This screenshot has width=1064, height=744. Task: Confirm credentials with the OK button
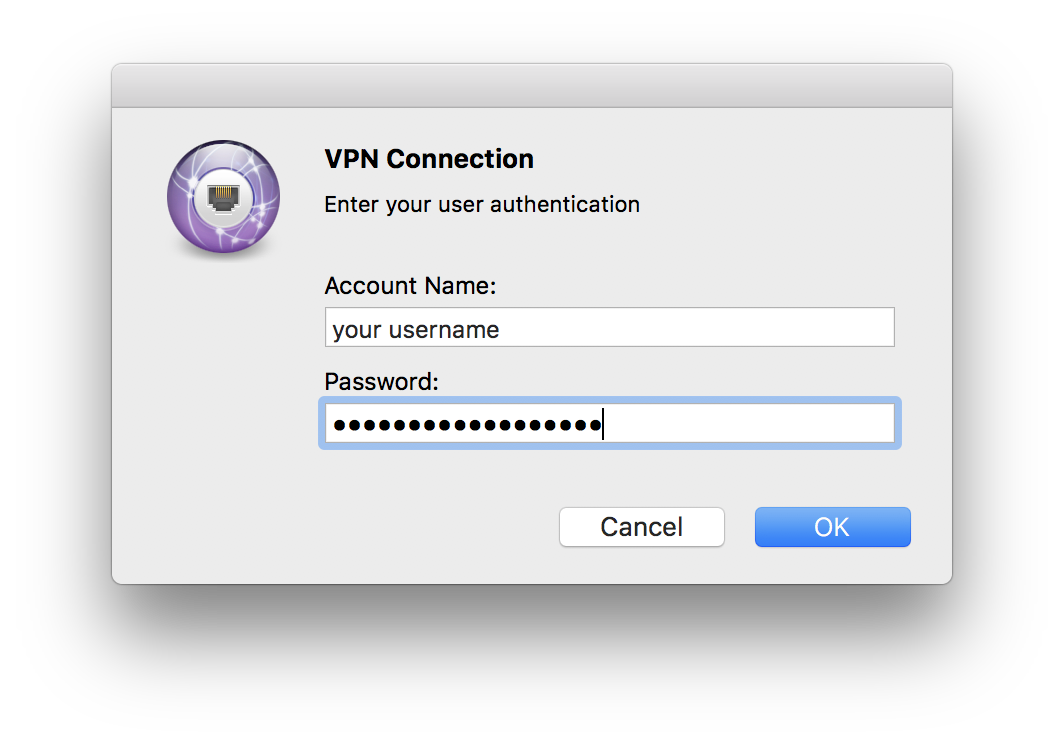point(832,527)
